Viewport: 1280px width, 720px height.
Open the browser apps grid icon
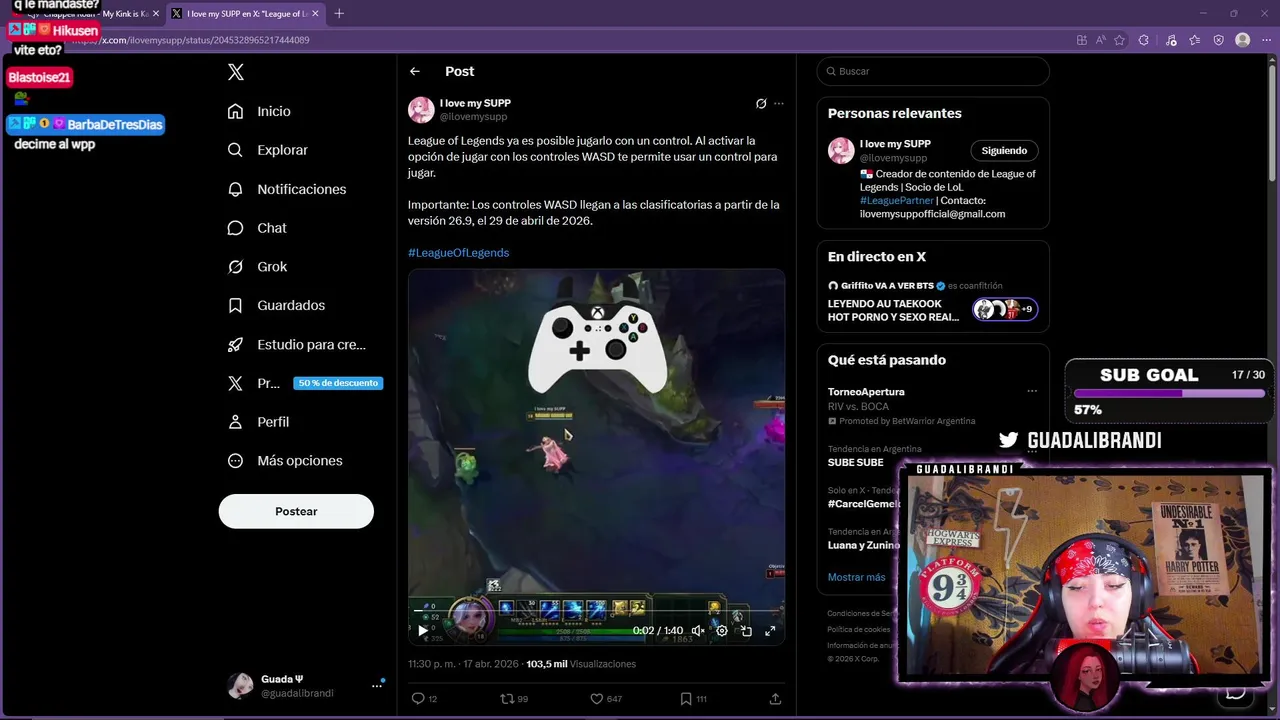tap(1081, 40)
